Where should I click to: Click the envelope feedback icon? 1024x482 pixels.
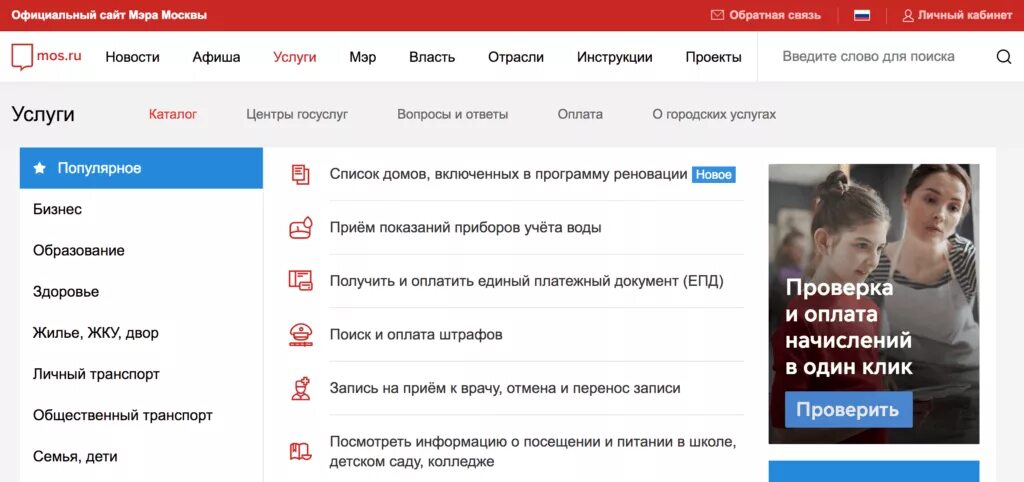717,15
